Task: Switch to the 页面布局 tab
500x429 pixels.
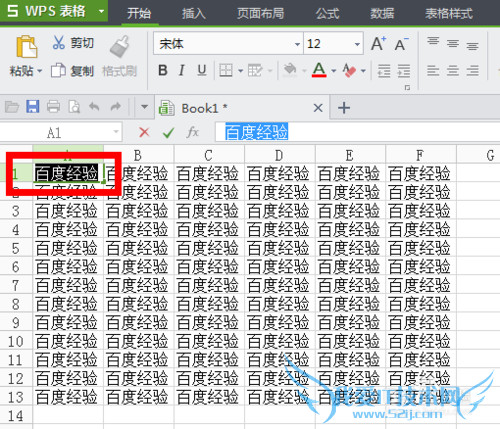Action: click(x=260, y=14)
